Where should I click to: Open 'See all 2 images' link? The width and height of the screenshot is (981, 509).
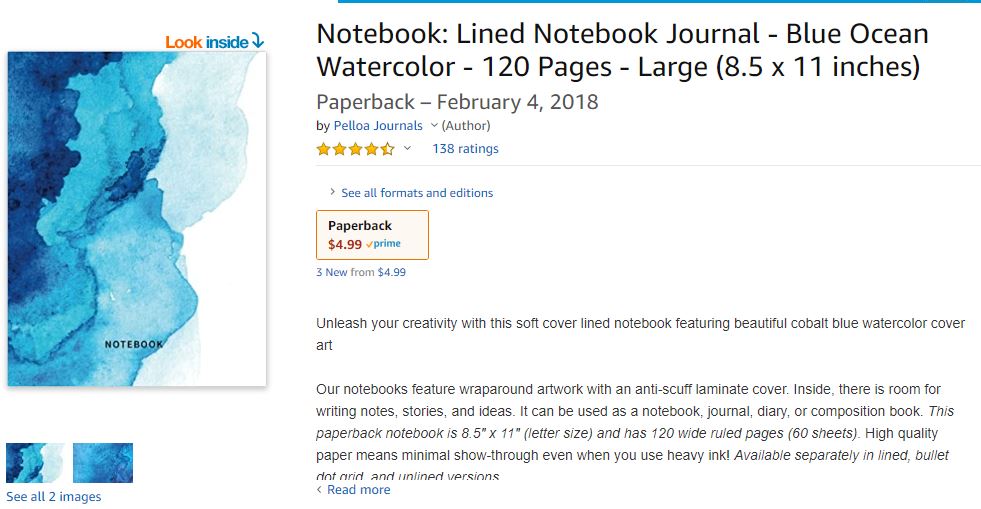pyautogui.click(x=53, y=497)
